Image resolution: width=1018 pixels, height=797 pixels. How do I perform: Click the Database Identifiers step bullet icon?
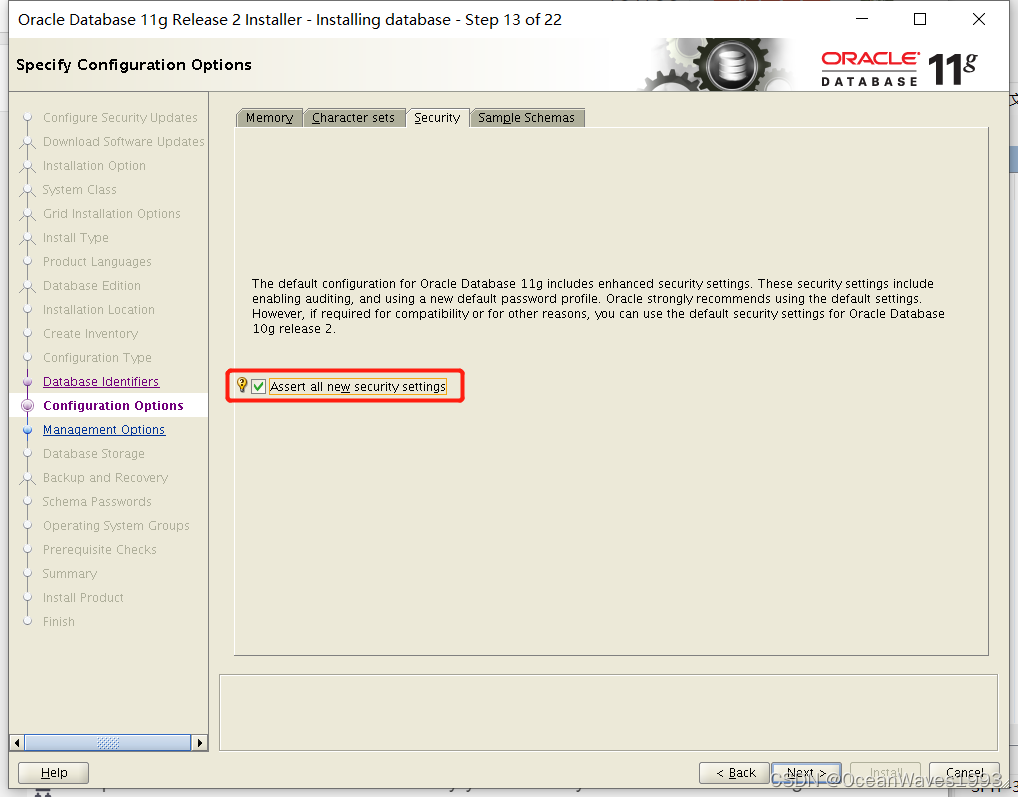27,382
